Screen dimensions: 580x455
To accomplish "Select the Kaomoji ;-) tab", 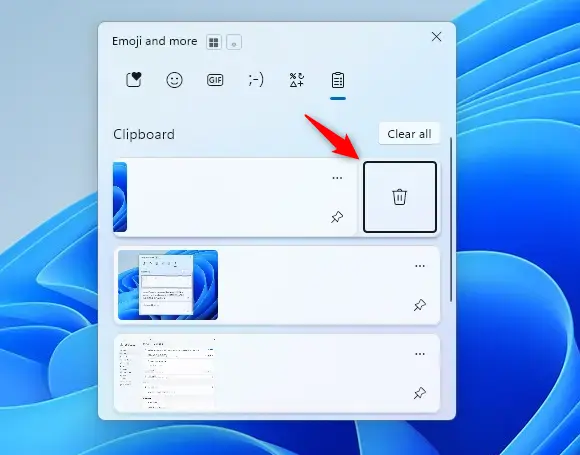I will click(256, 80).
